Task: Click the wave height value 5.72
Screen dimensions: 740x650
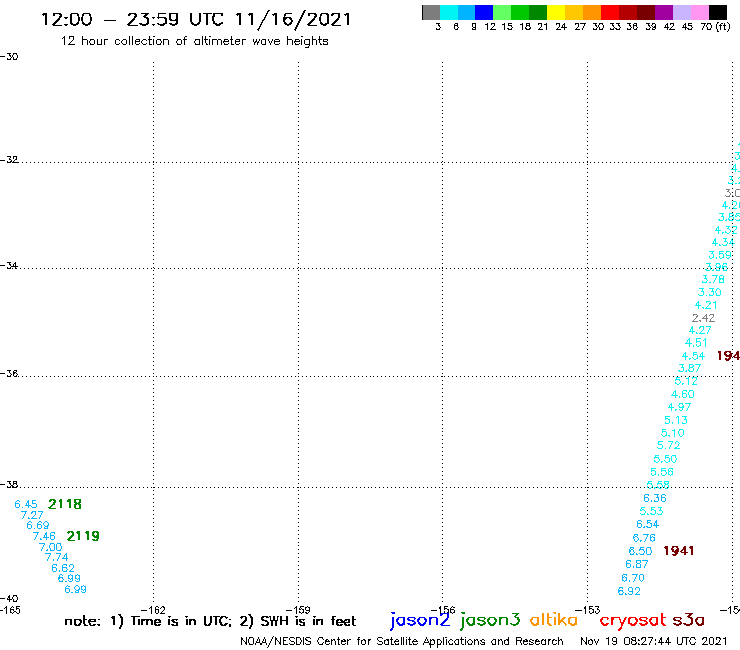Action: click(x=669, y=445)
